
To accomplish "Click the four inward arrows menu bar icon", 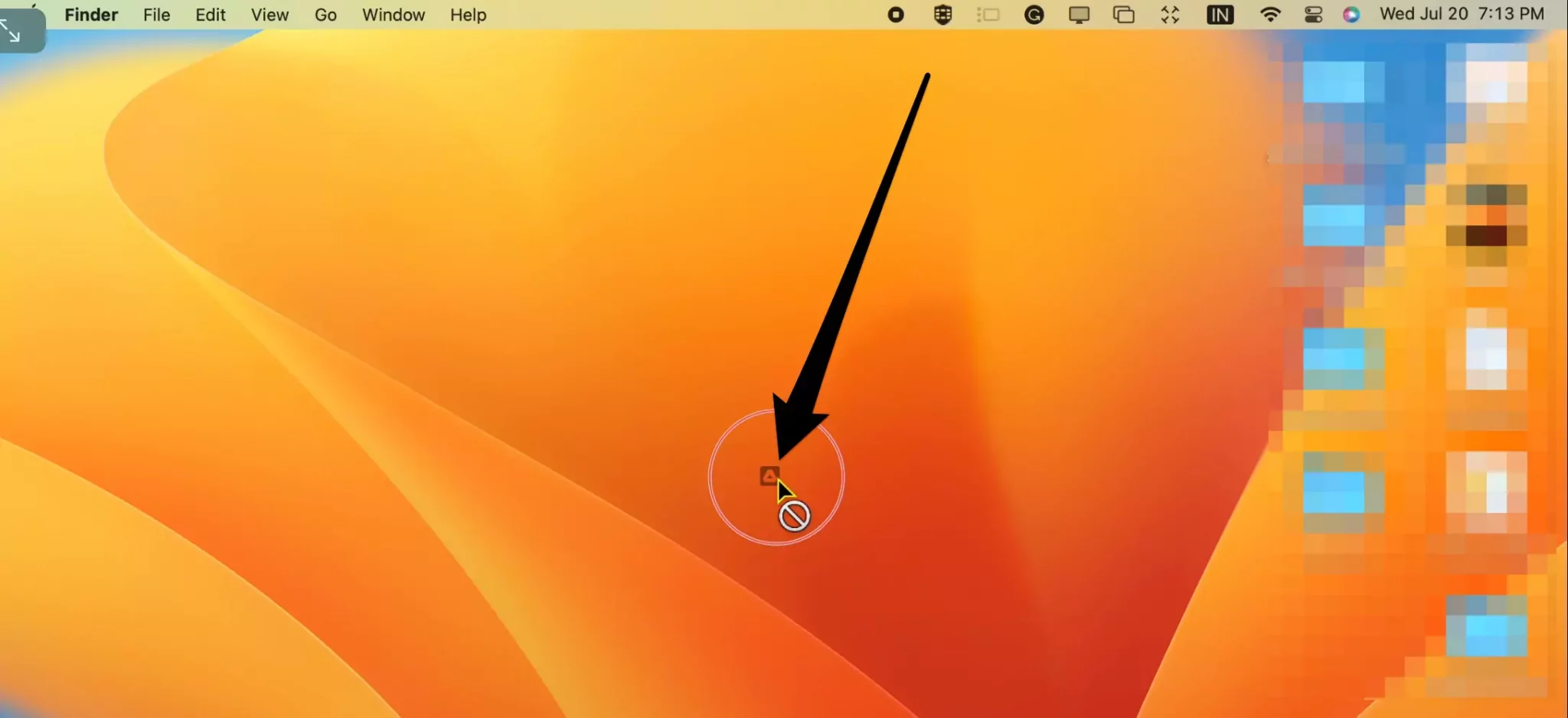I will tap(1170, 15).
